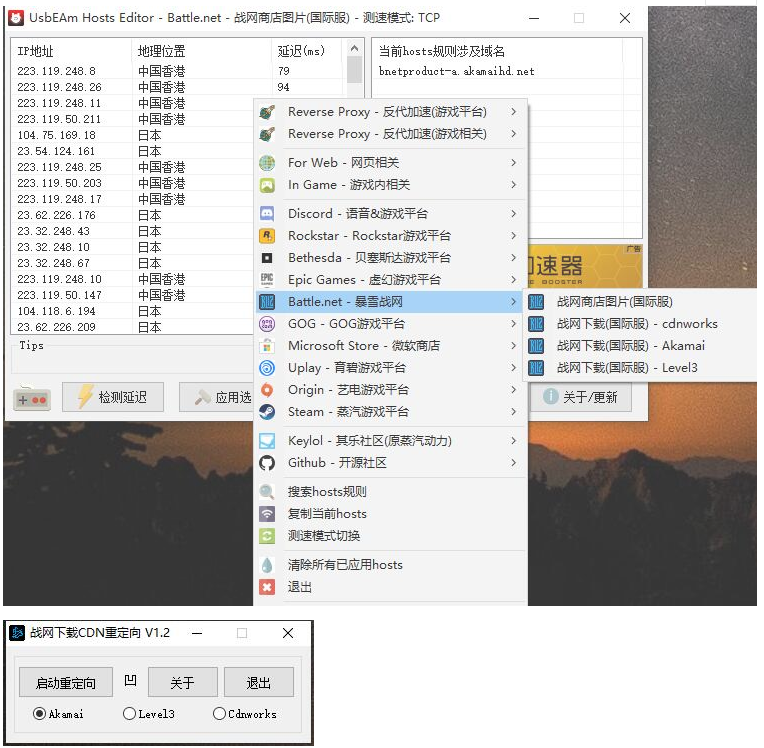Image resolution: width=764 pixels, height=748 pixels.
Task: Expand the Reverse Proxy 游戏相关 submenu arrow
Action: pos(514,134)
